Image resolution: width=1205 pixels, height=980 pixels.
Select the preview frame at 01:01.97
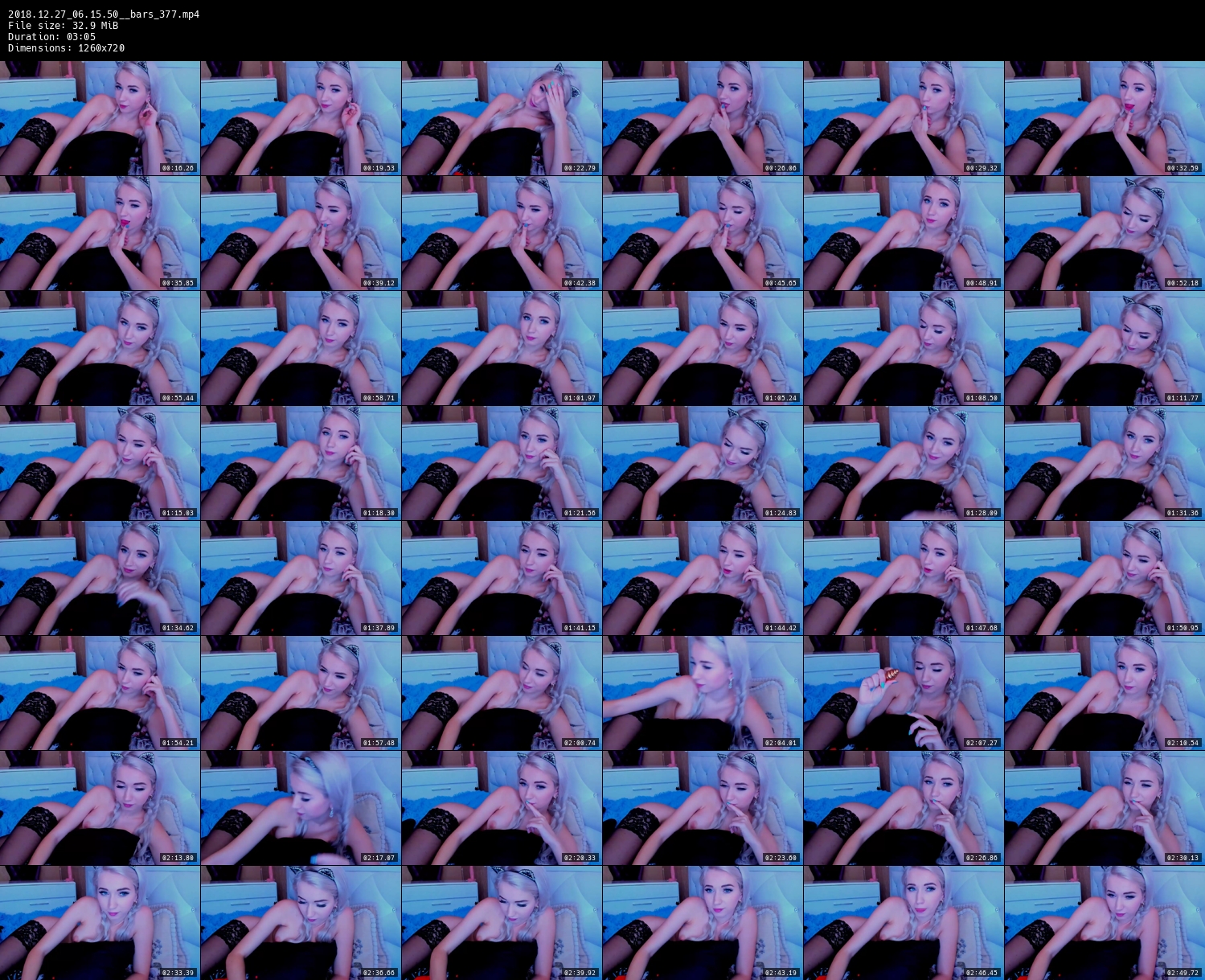point(502,348)
